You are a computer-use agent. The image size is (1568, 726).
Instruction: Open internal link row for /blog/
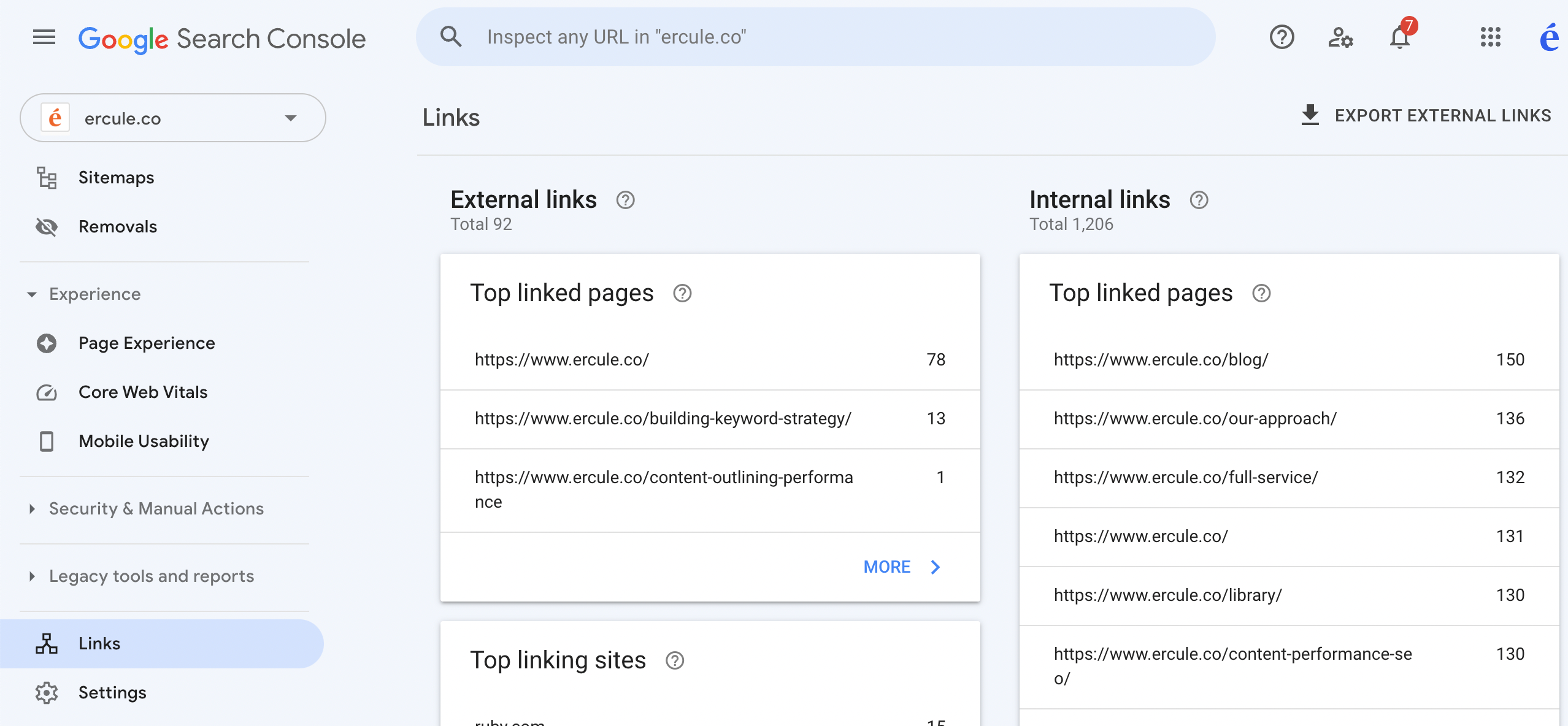tap(1289, 360)
